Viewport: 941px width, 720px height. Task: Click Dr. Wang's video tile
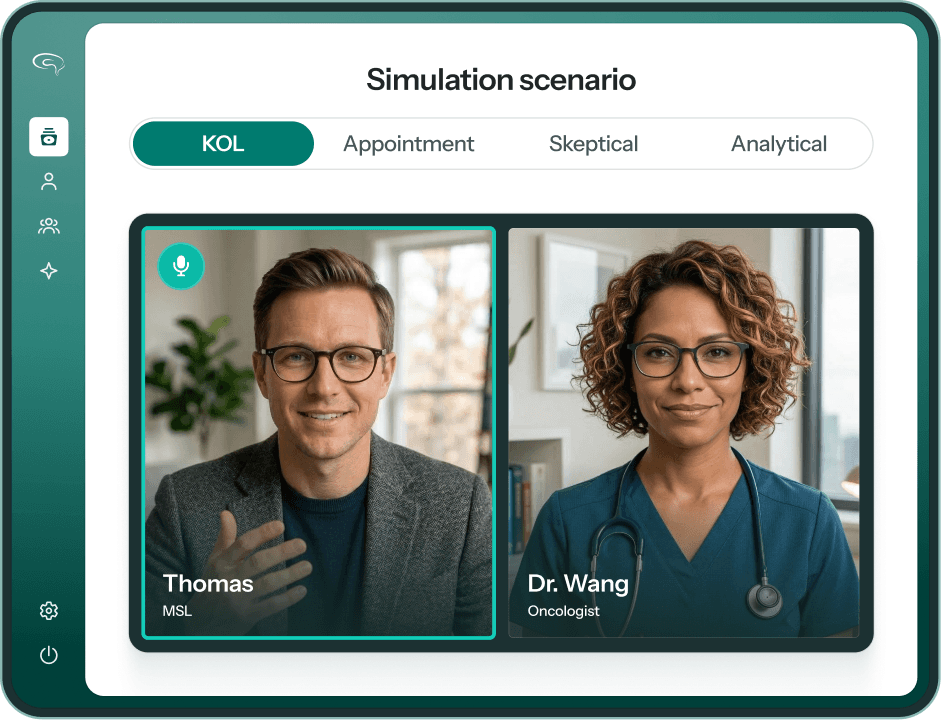pyautogui.click(x=684, y=433)
